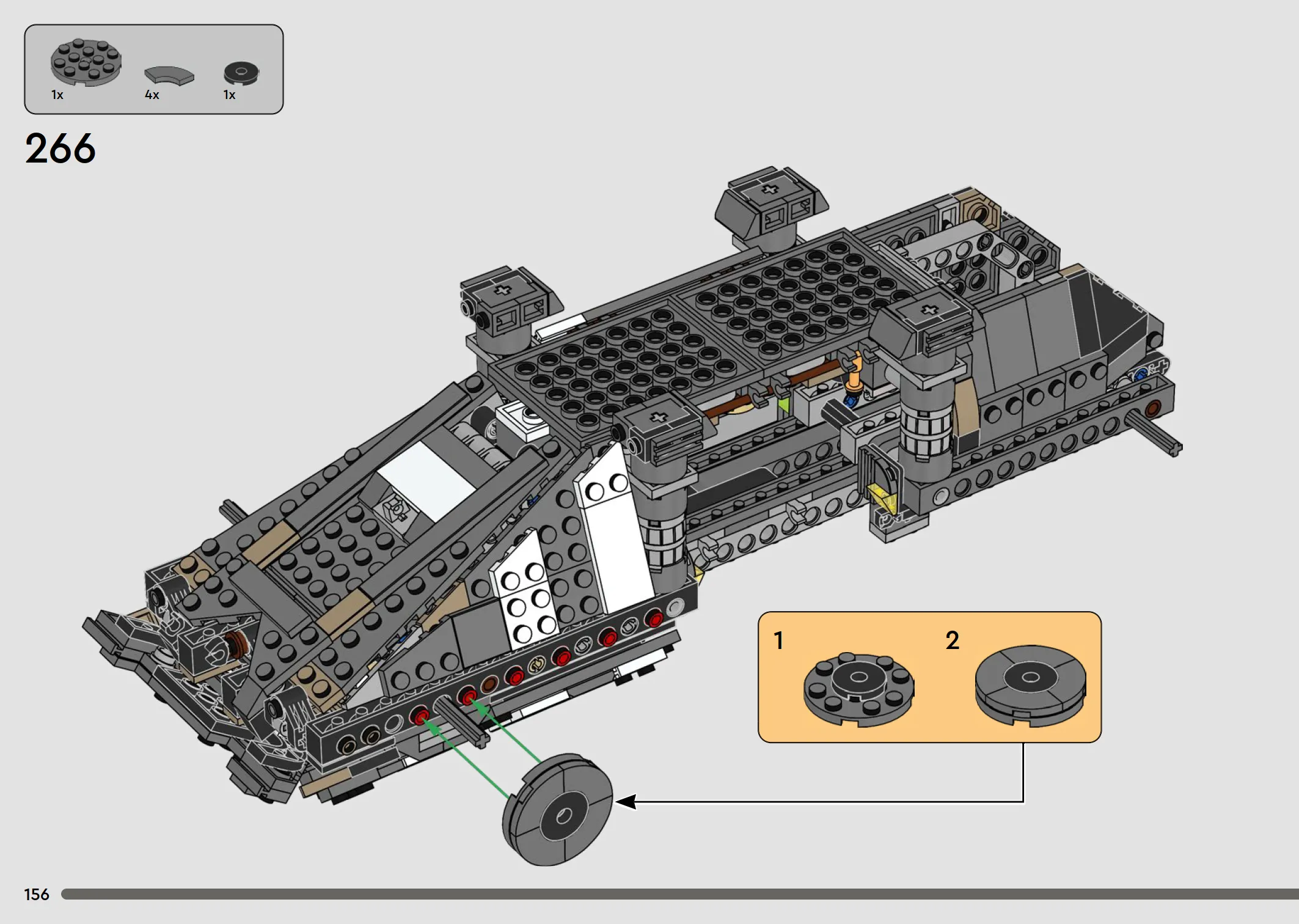Click sub-step 1 studded round plate illustration
The image size is (1299, 924).
tap(858, 689)
